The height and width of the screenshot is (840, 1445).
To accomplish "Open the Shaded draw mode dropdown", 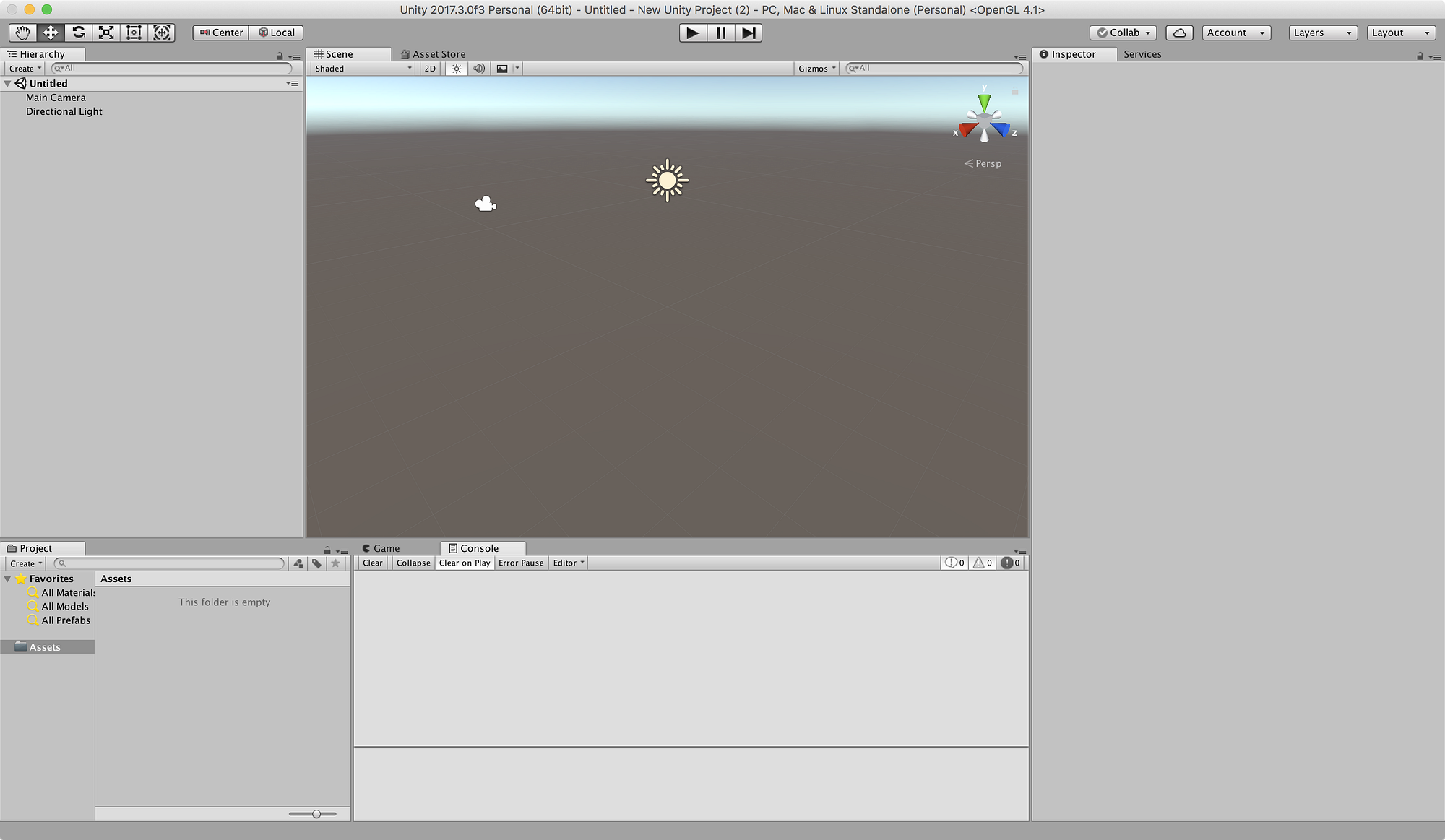I will pyautogui.click(x=363, y=69).
